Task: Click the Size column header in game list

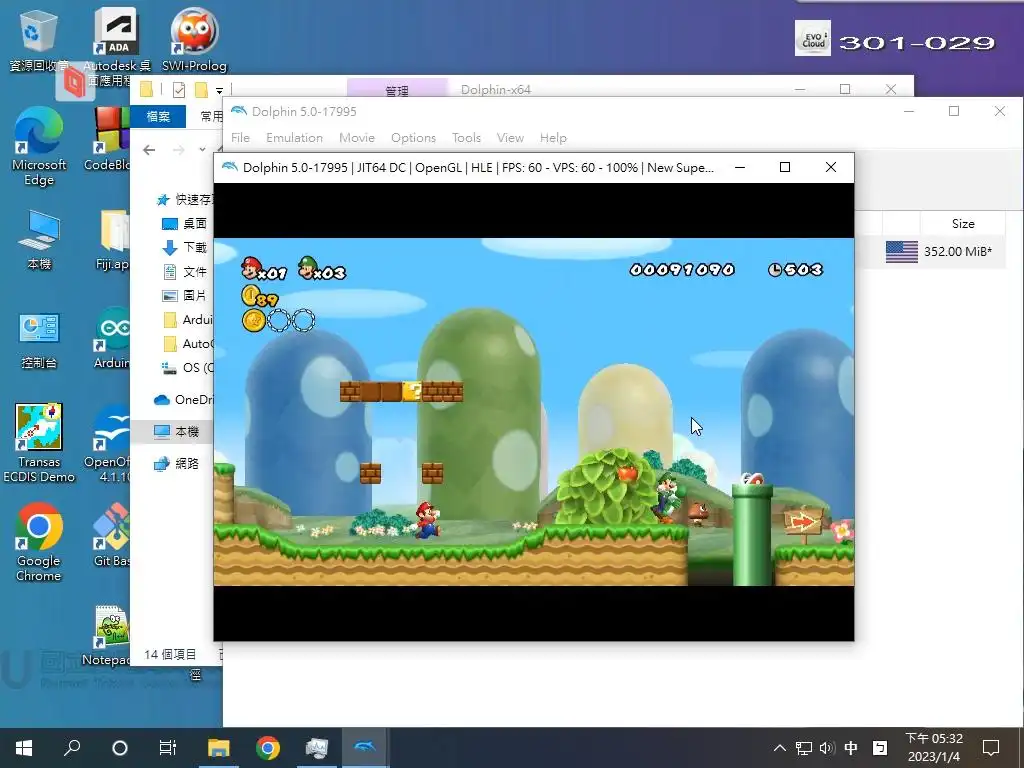Action: pyautogui.click(x=963, y=223)
